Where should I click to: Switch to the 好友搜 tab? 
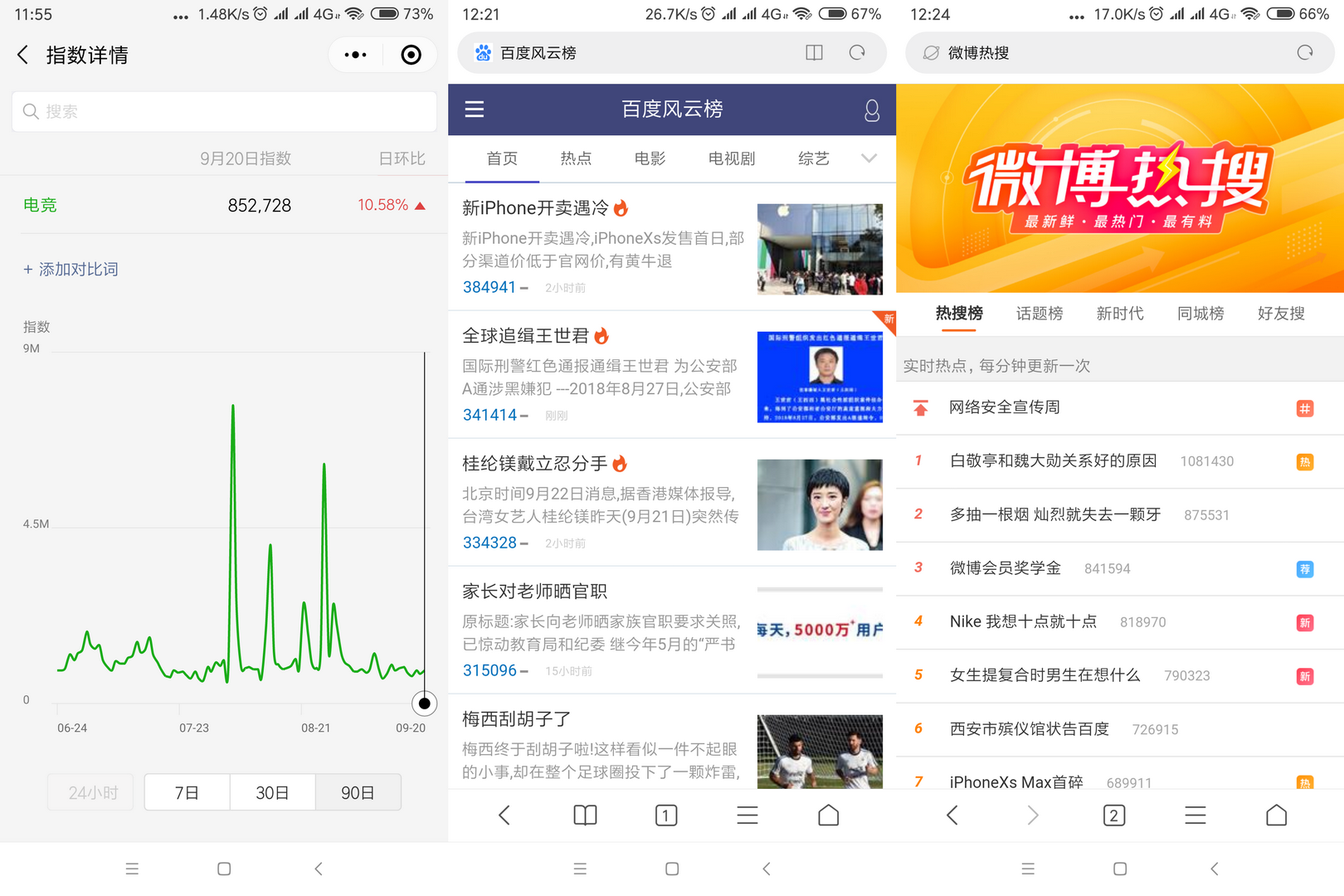tap(1281, 314)
